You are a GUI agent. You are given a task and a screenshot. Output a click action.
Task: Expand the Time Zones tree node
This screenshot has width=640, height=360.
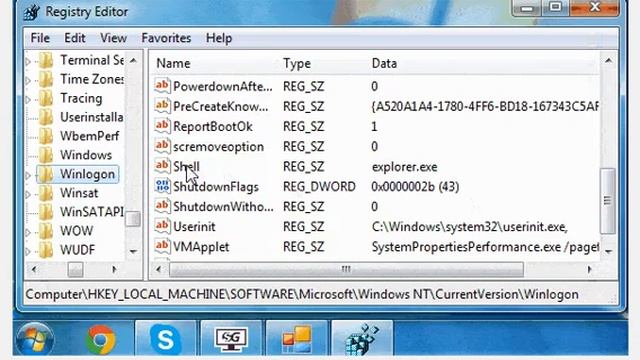[x=28, y=80]
